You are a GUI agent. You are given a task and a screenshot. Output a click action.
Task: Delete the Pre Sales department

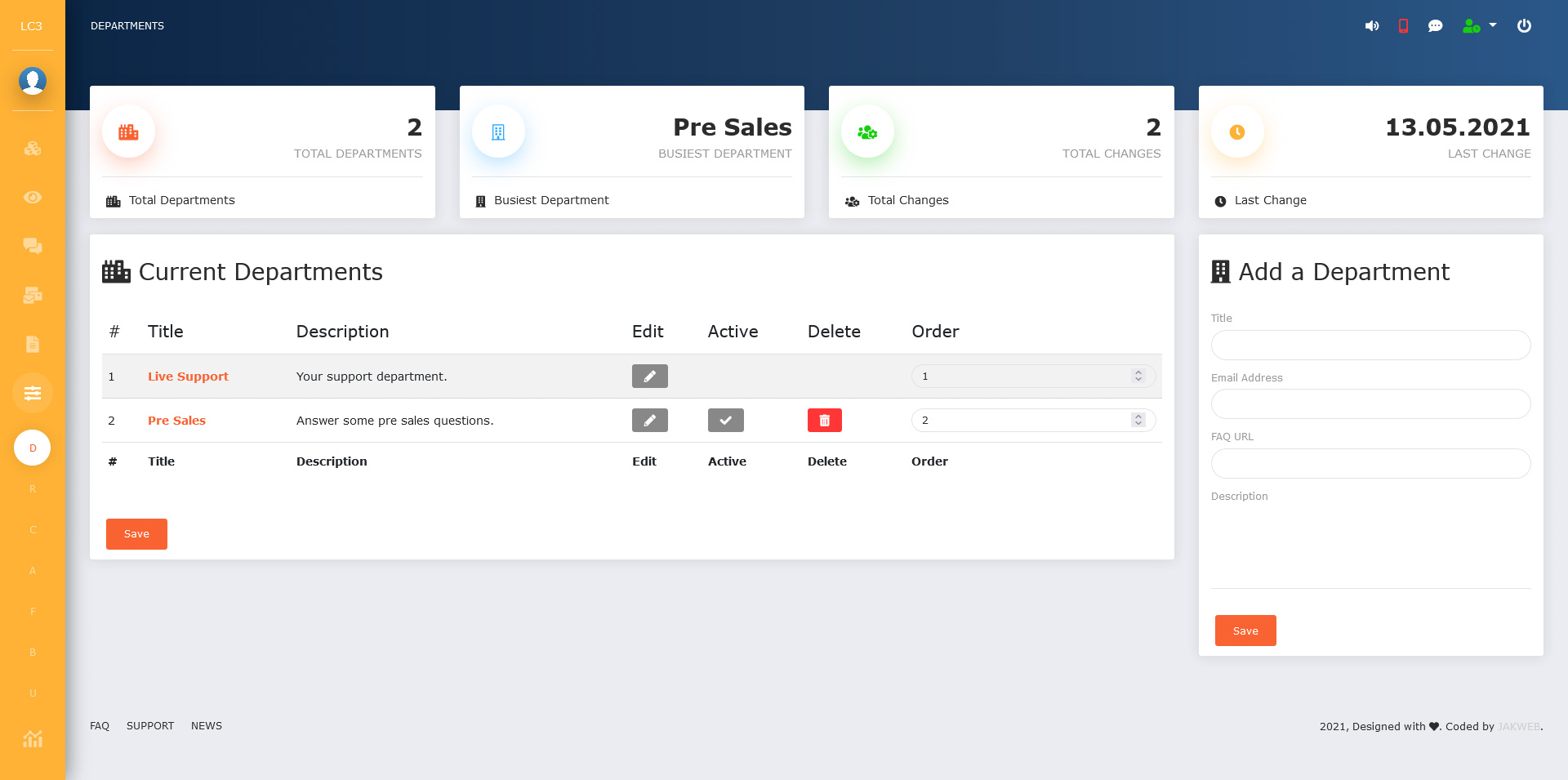824,420
